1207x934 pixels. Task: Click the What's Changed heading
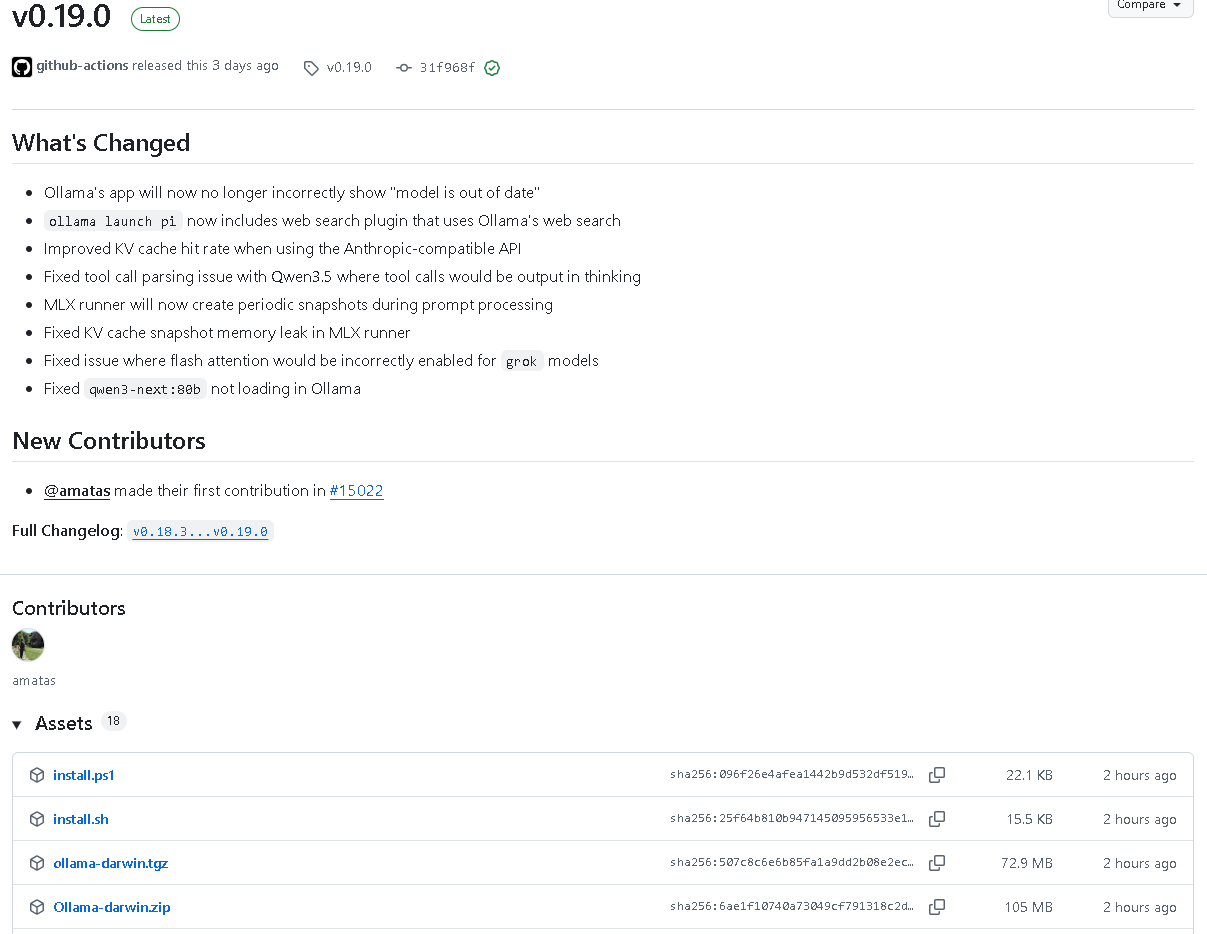coord(101,143)
